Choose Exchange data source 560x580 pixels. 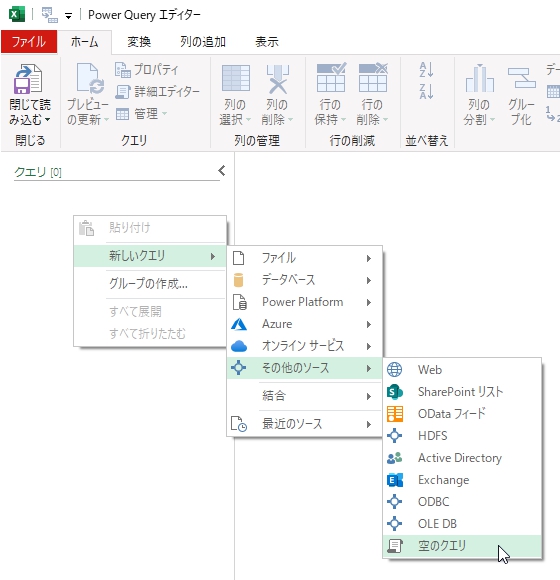(x=462, y=480)
